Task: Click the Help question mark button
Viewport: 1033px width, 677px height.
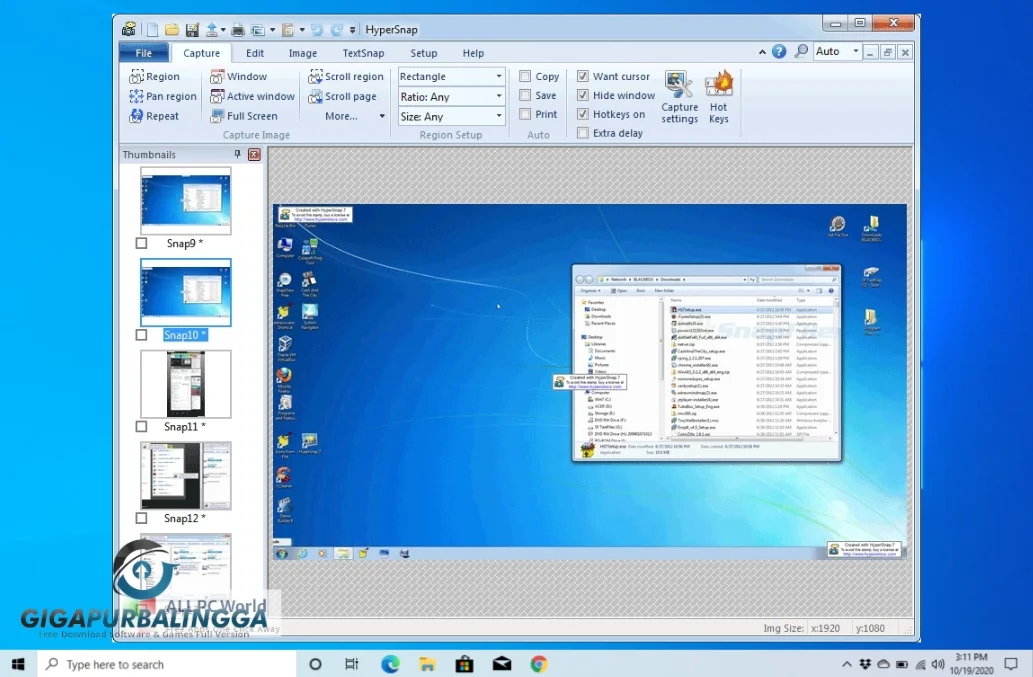Action: 779,51
